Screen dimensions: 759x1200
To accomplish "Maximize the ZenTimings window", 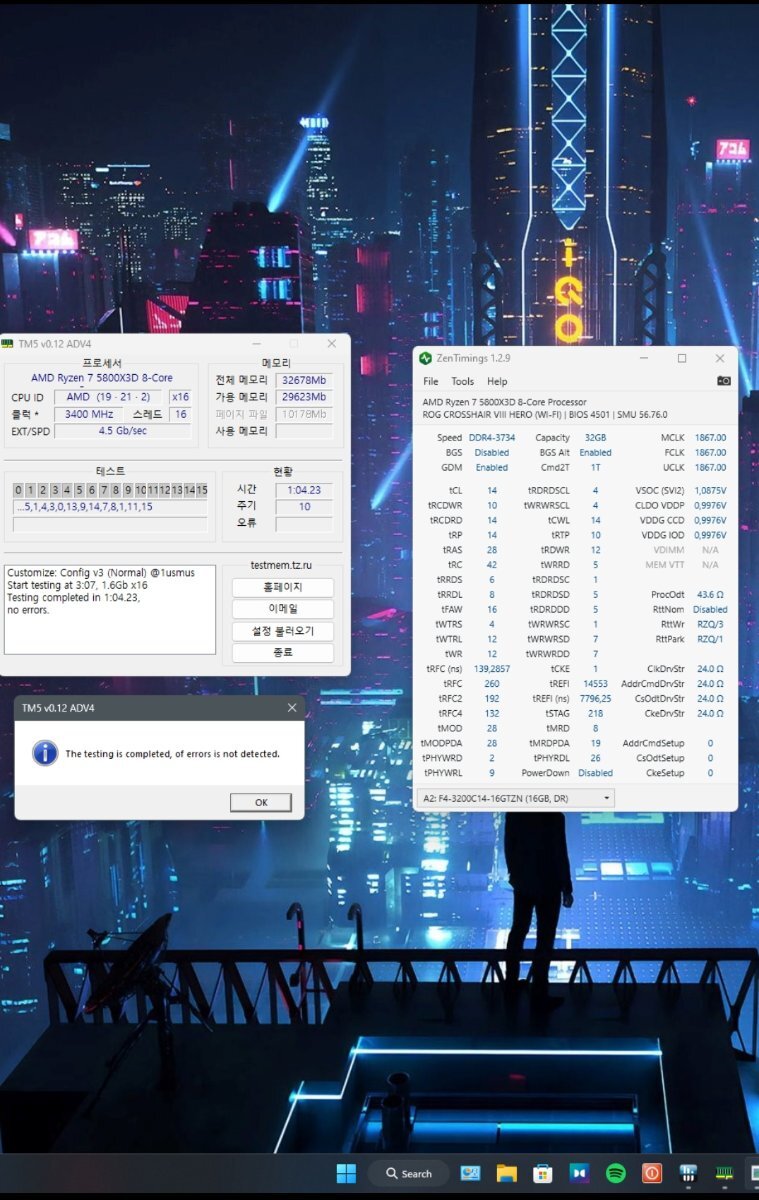I will (682, 358).
